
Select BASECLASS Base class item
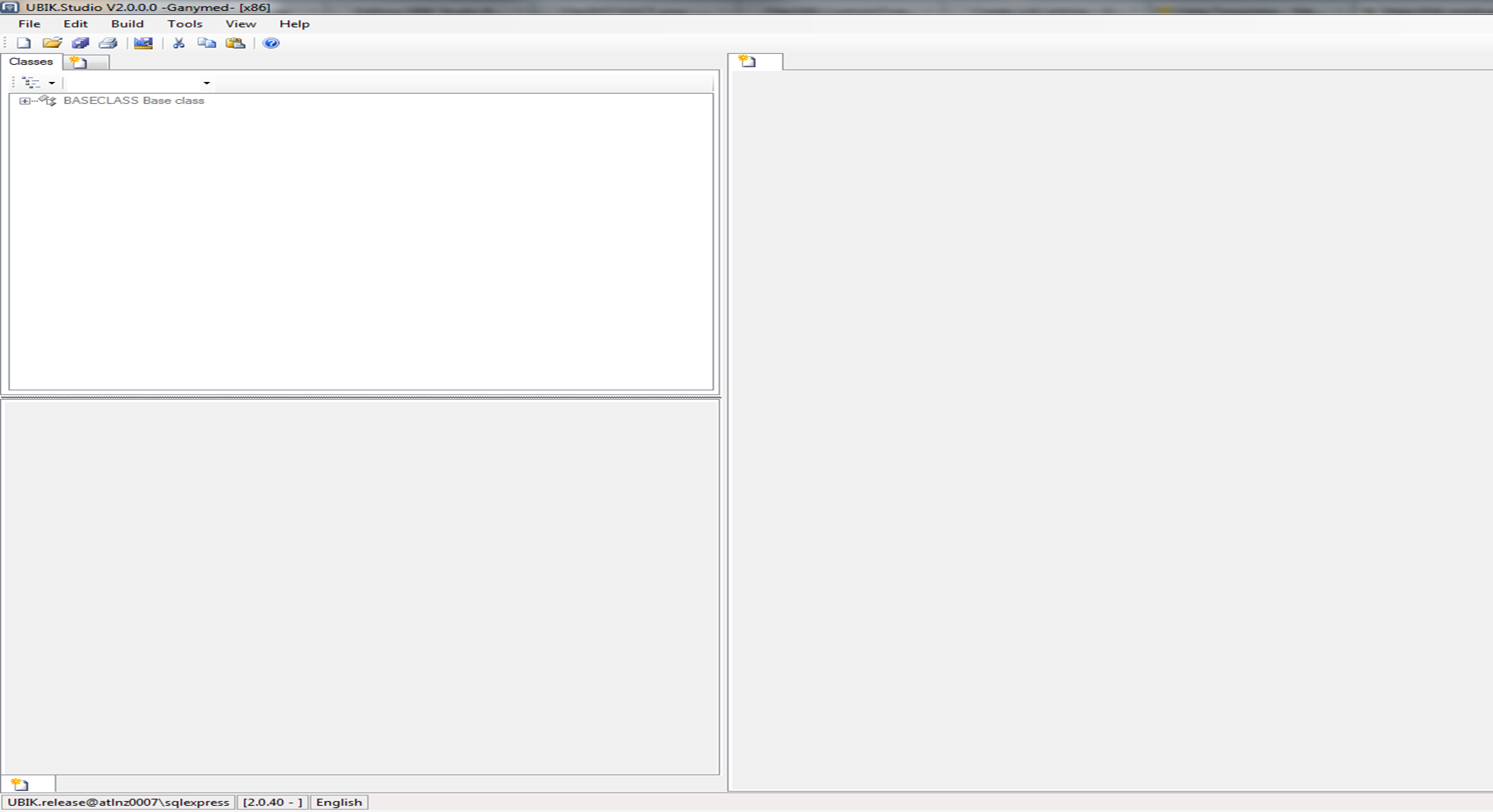[134, 101]
